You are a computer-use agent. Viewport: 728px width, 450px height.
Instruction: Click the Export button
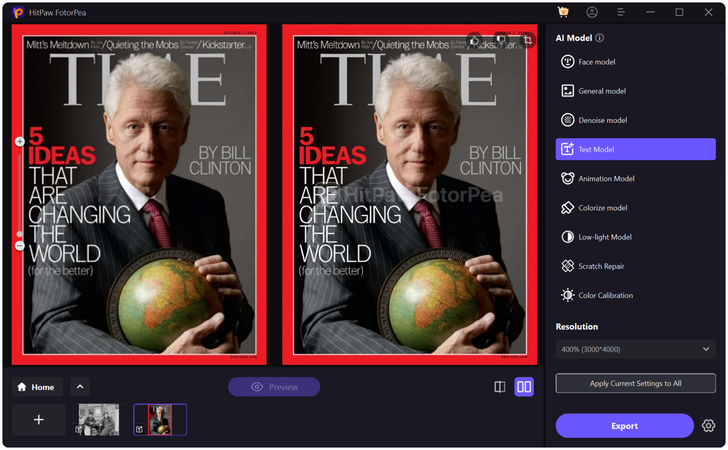(x=624, y=426)
